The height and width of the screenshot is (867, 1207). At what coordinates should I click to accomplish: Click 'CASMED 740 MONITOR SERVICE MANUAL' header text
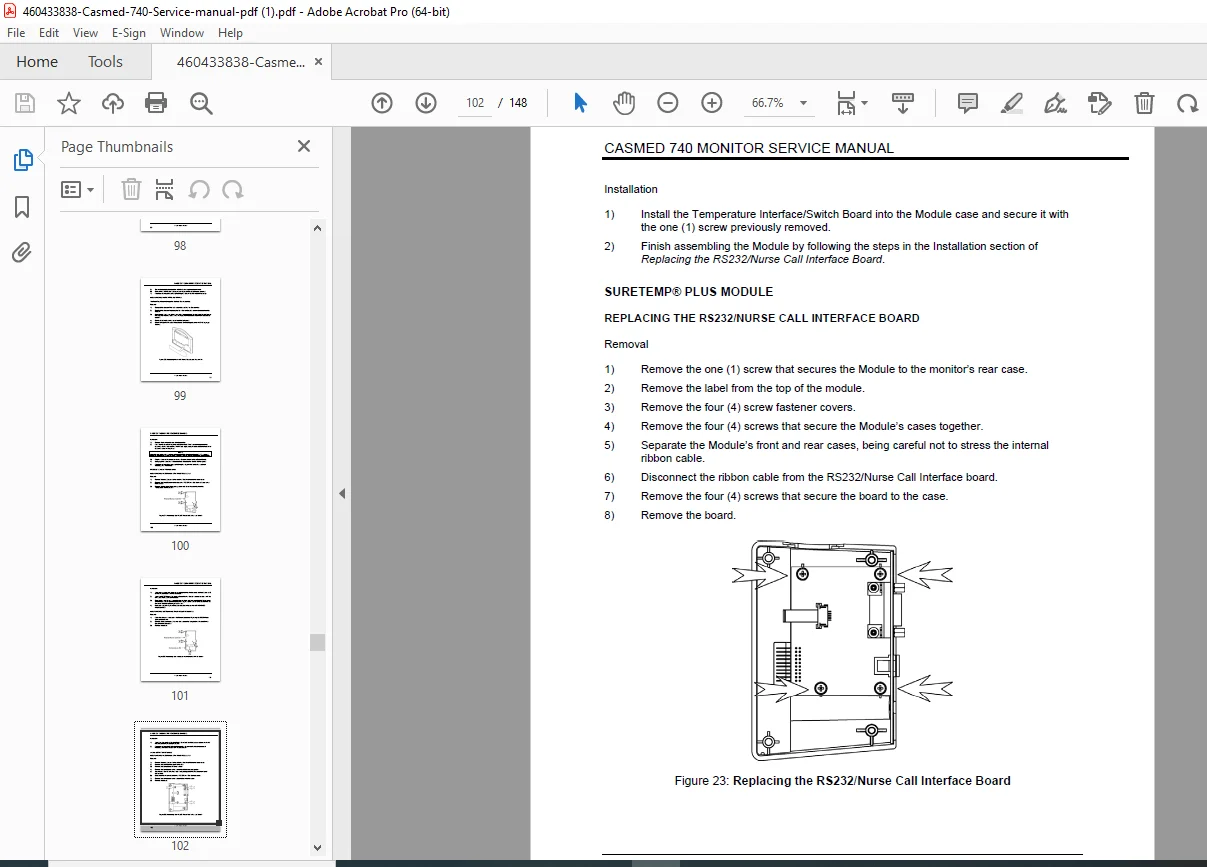pyautogui.click(x=749, y=148)
